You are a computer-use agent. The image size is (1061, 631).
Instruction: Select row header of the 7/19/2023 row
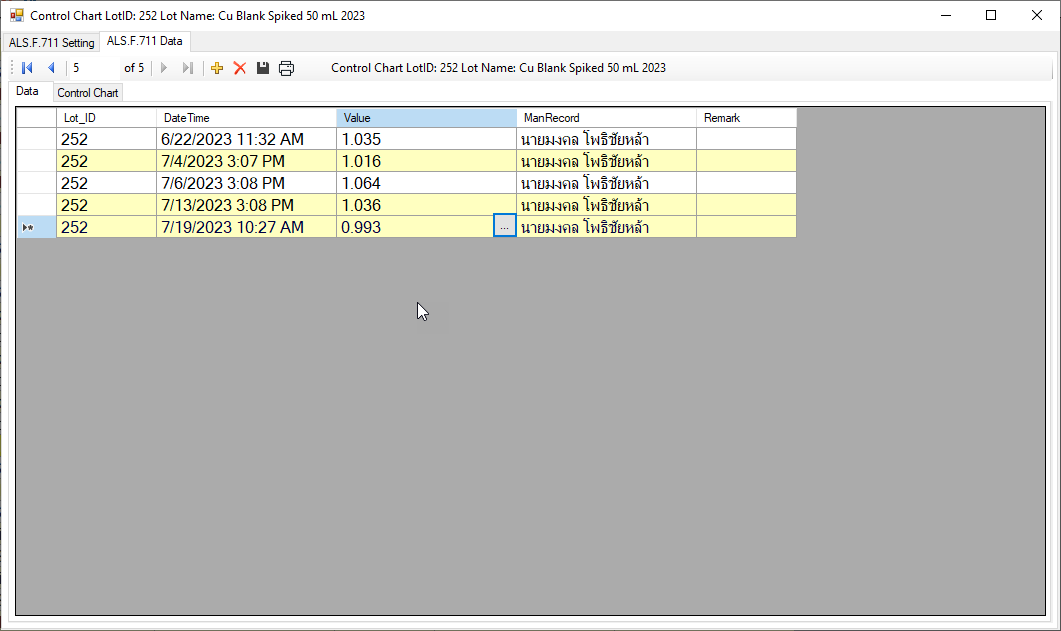click(x=36, y=228)
